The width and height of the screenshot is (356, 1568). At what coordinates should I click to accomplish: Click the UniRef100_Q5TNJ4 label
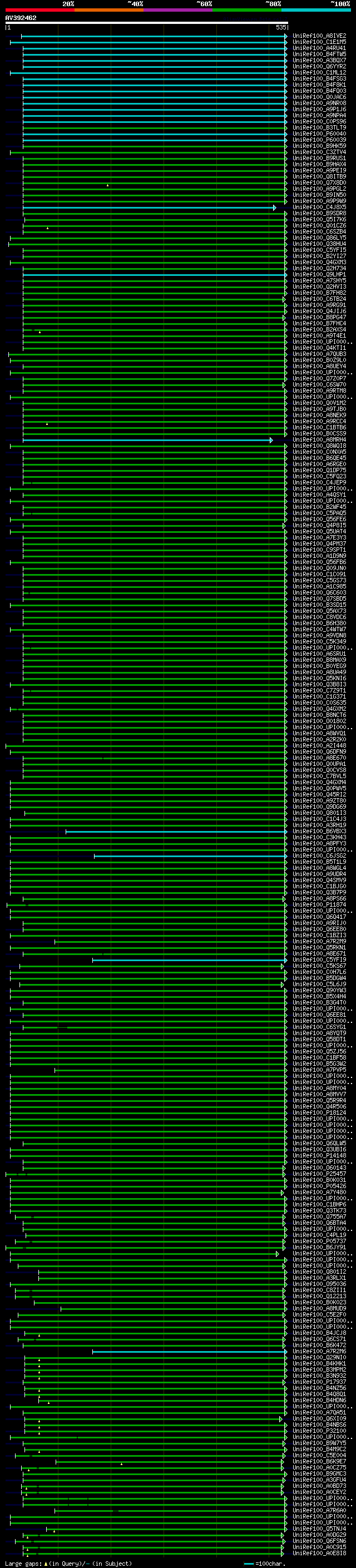coord(319,1529)
